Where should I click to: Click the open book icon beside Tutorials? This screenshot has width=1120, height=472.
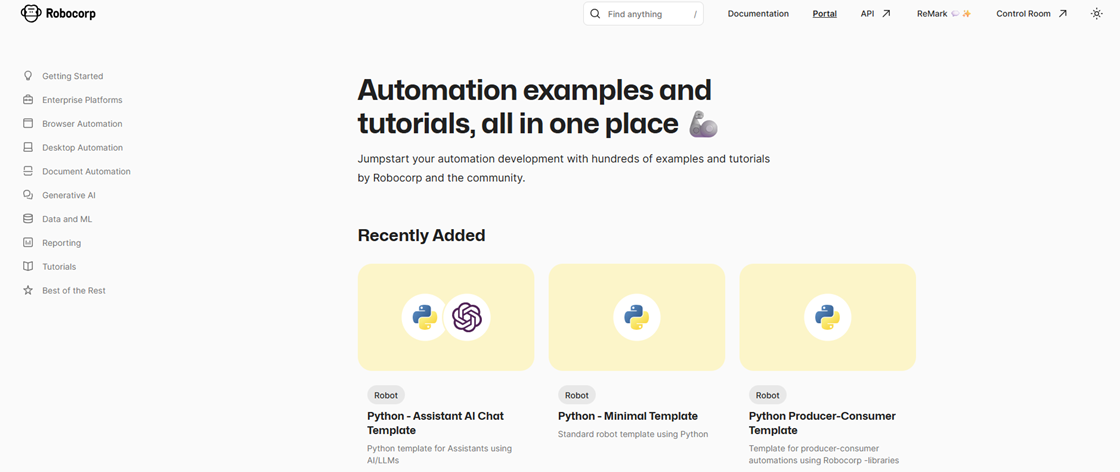(x=28, y=266)
